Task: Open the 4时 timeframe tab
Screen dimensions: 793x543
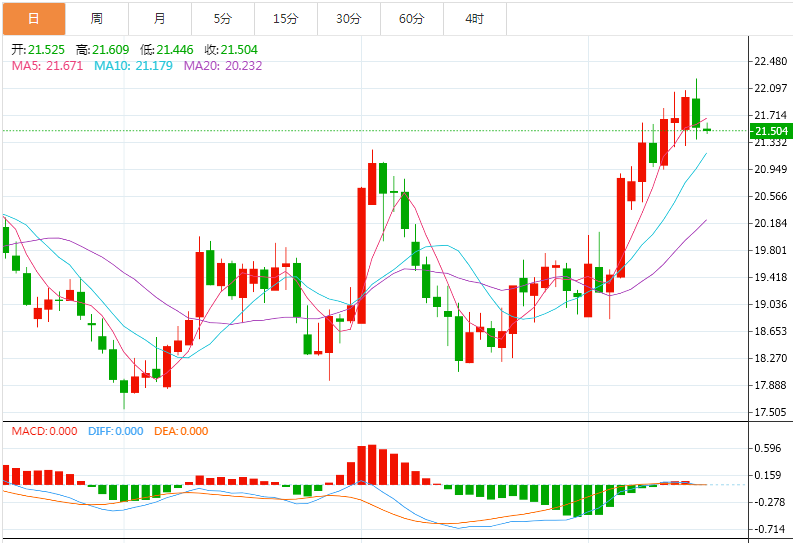Action: (x=474, y=19)
